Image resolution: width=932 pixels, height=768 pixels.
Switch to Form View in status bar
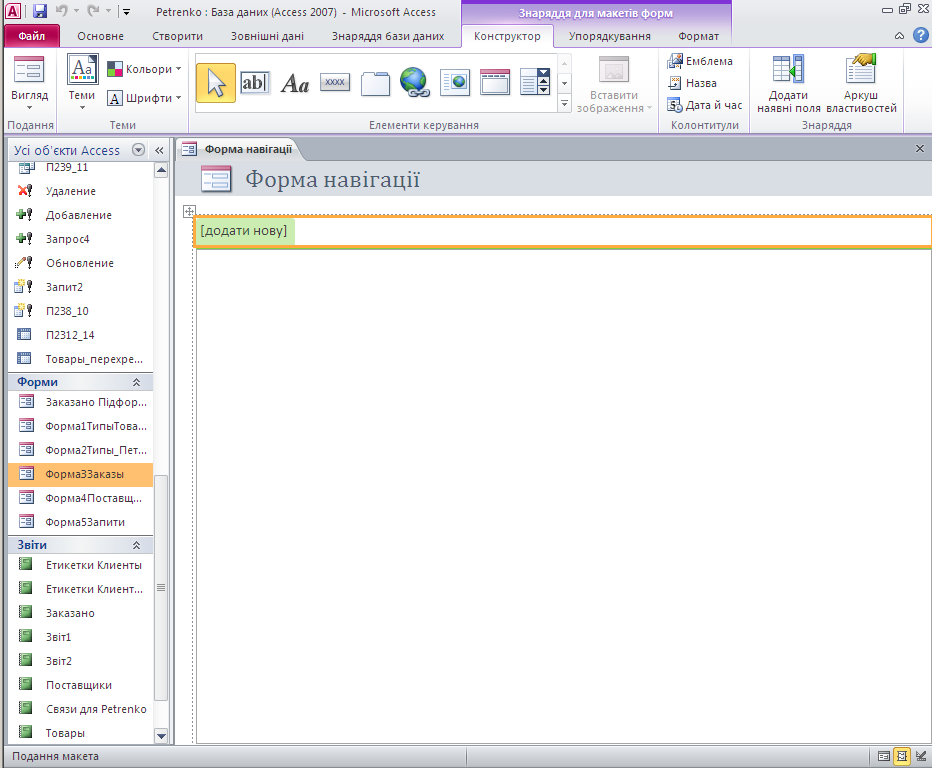click(x=883, y=756)
